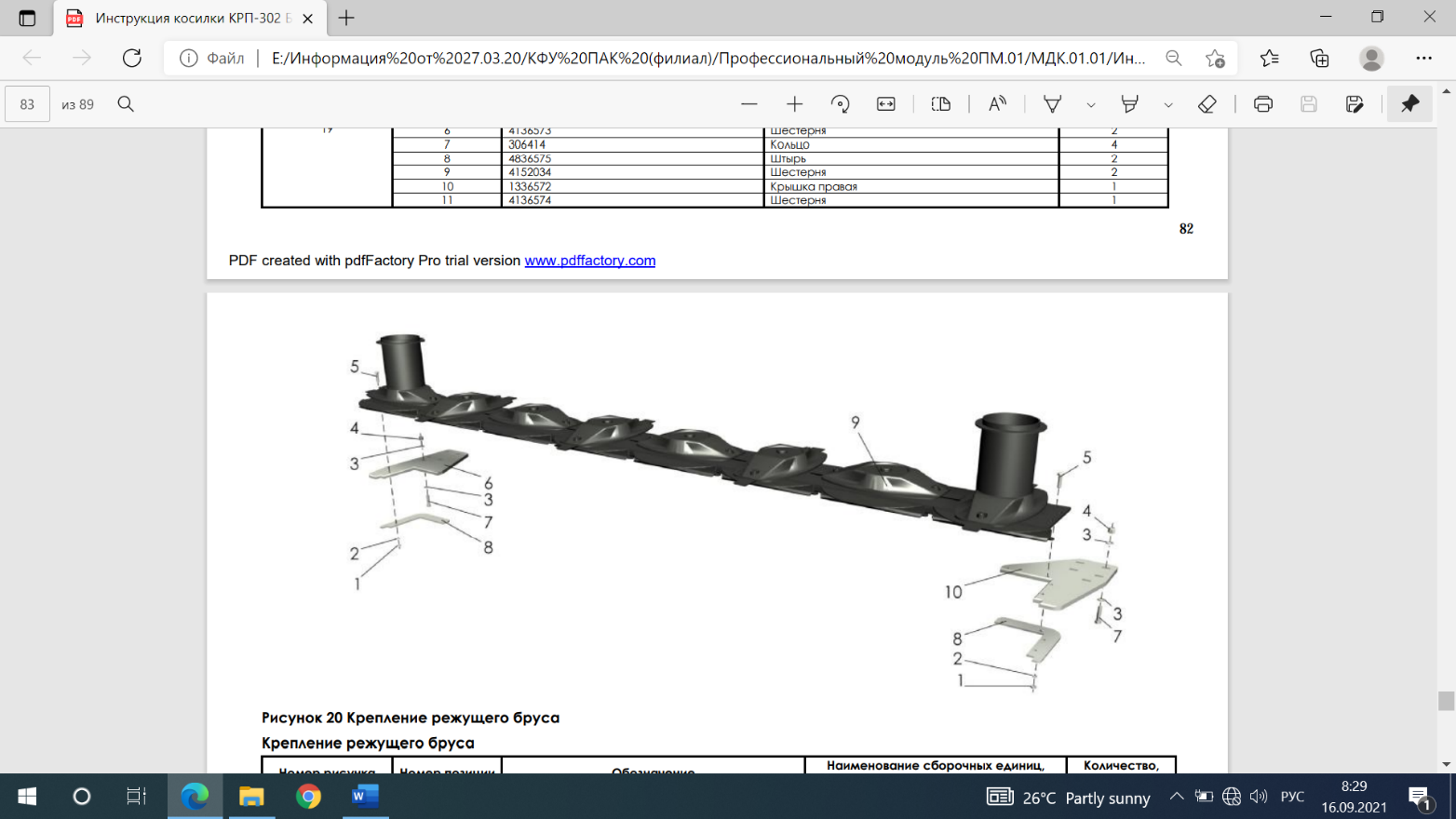This screenshot has height=819, width=1456.
Task: Select the Highlight tool
Action: point(1130,104)
